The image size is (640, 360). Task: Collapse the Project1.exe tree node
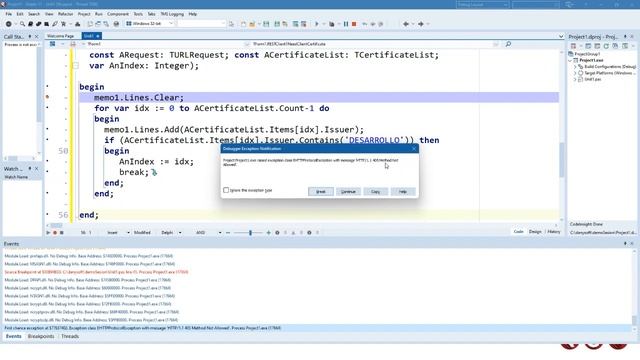pyautogui.click(x=571, y=60)
